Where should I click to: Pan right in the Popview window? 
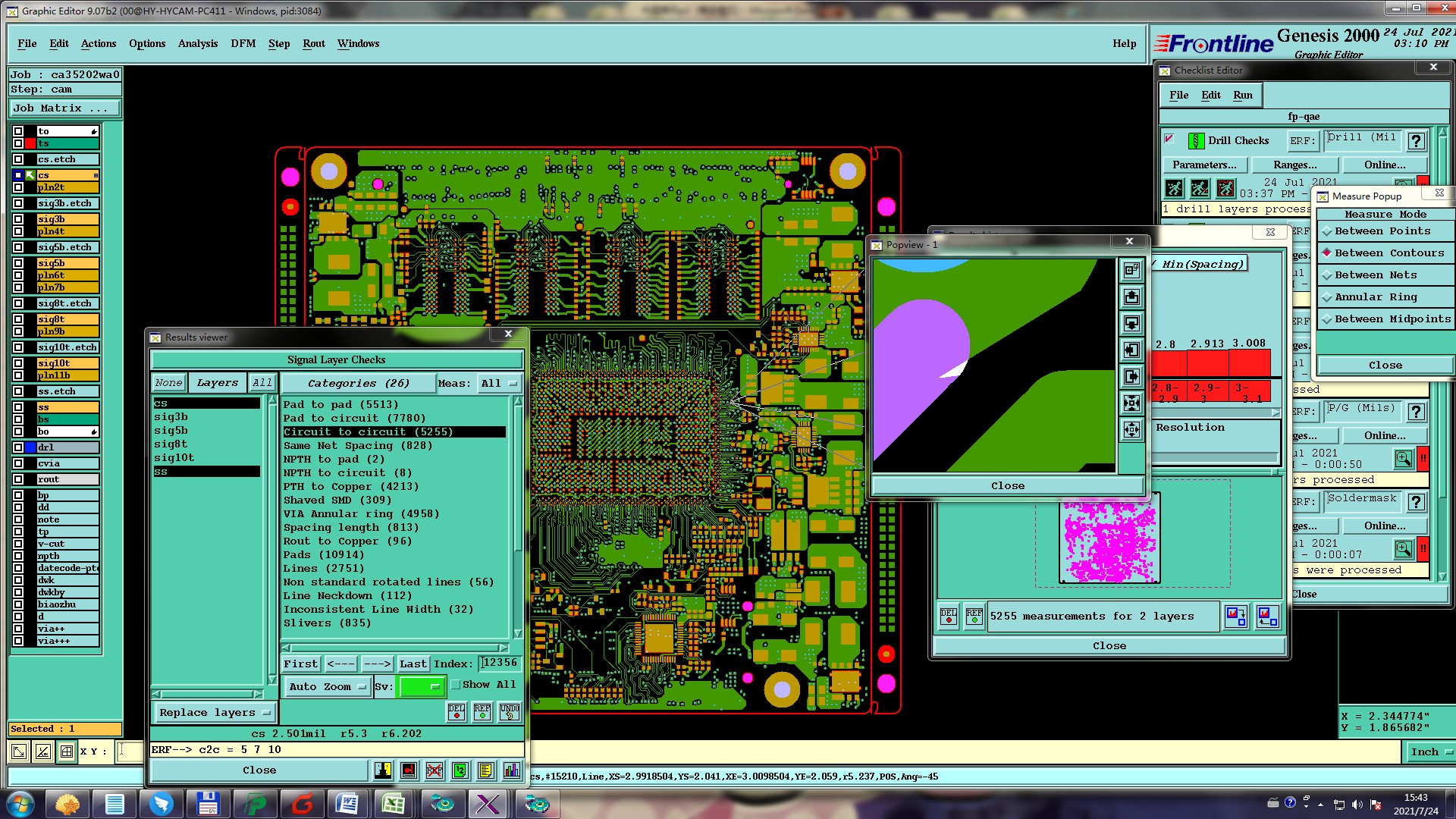click(1131, 376)
